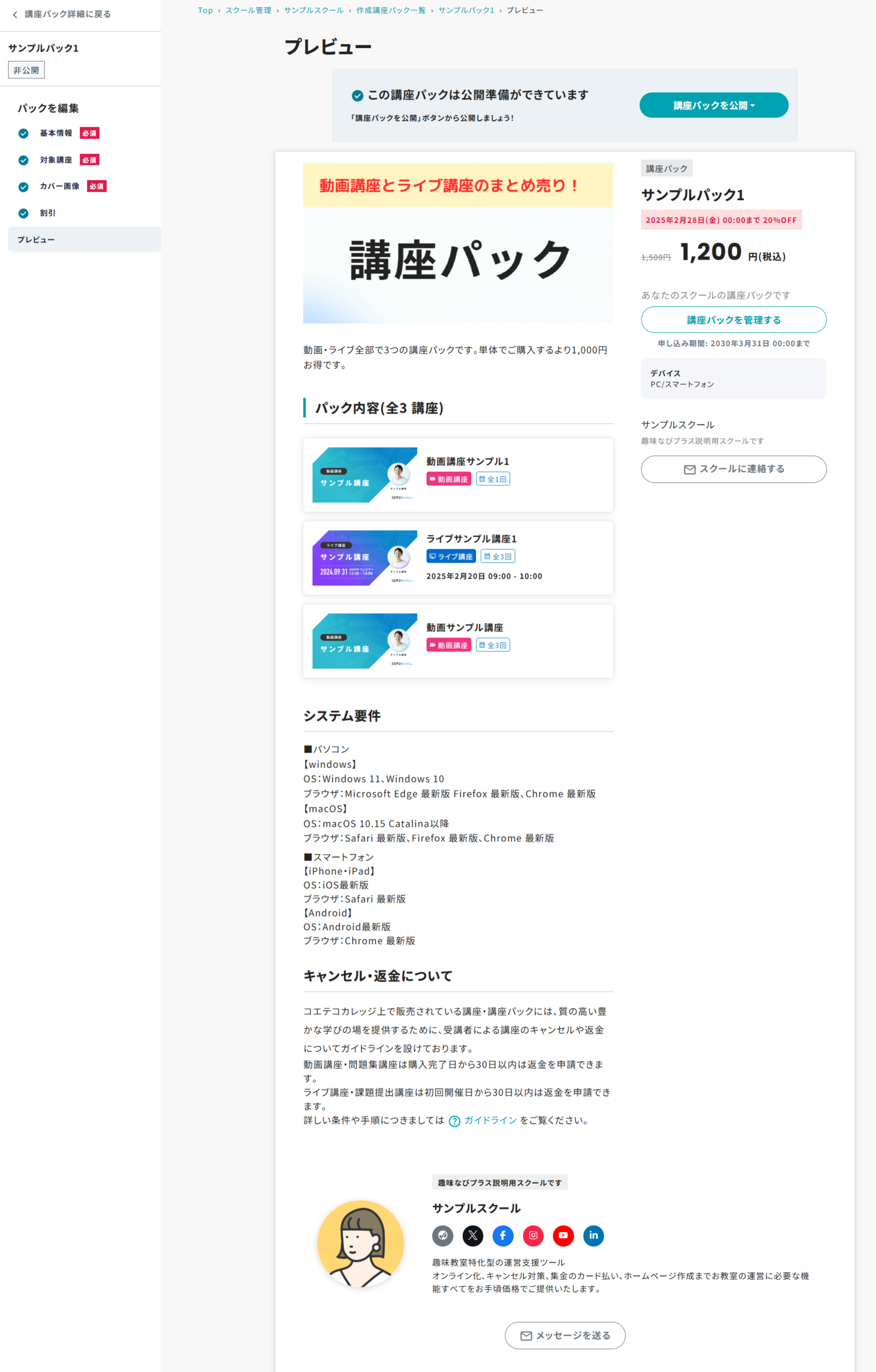Click the question mark icon beside ガイドライン
This screenshot has height=1372, width=876.
pyautogui.click(x=454, y=1121)
